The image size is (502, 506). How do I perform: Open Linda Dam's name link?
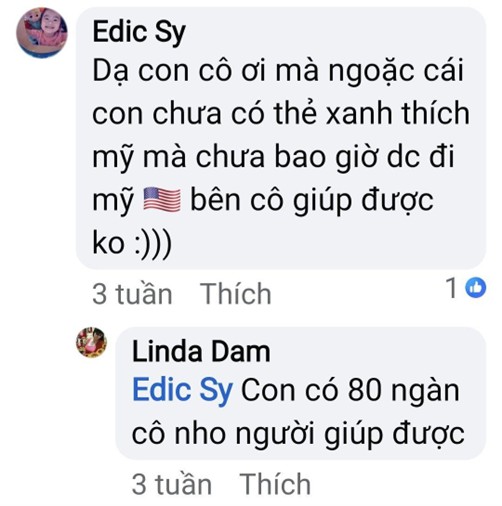[x=201, y=352]
